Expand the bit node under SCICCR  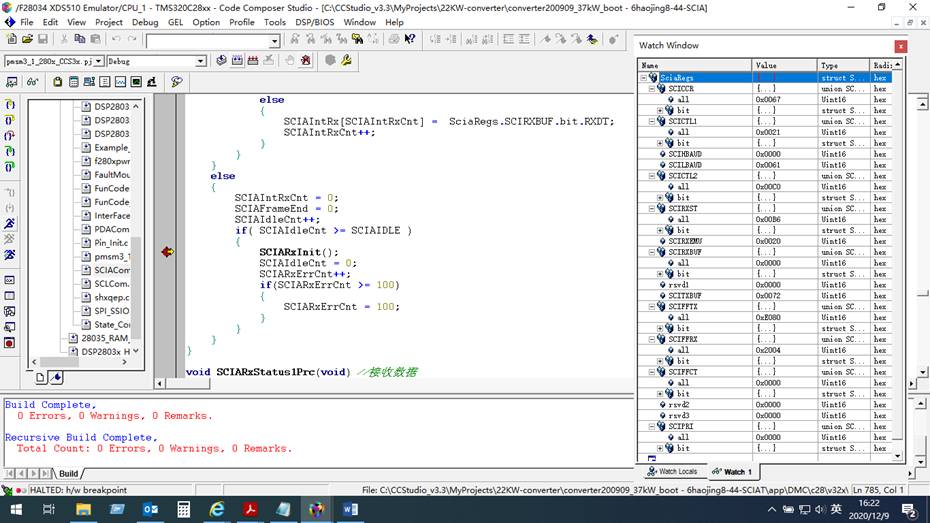click(x=660, y=110)
